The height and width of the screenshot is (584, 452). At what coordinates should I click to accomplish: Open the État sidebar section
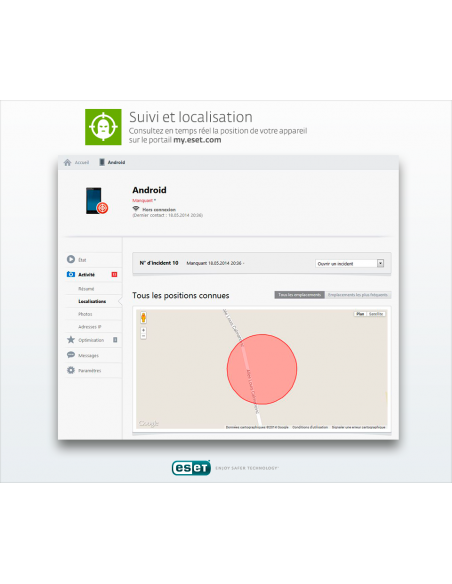(x=93, y=260)
